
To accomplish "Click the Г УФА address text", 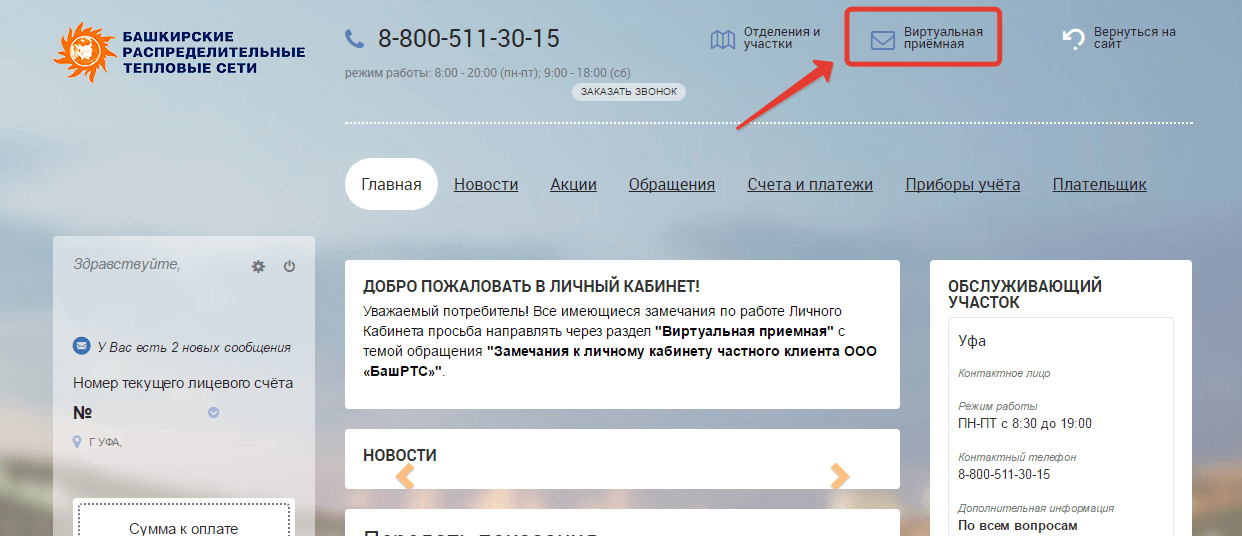I will pos(105,442).
